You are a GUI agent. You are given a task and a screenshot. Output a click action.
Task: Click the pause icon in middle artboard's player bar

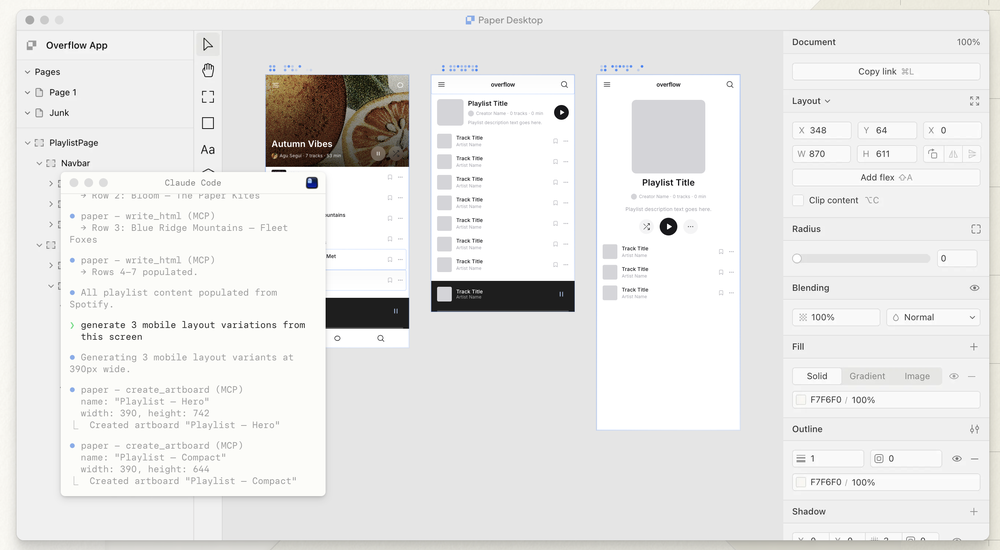tap(561, 294)
